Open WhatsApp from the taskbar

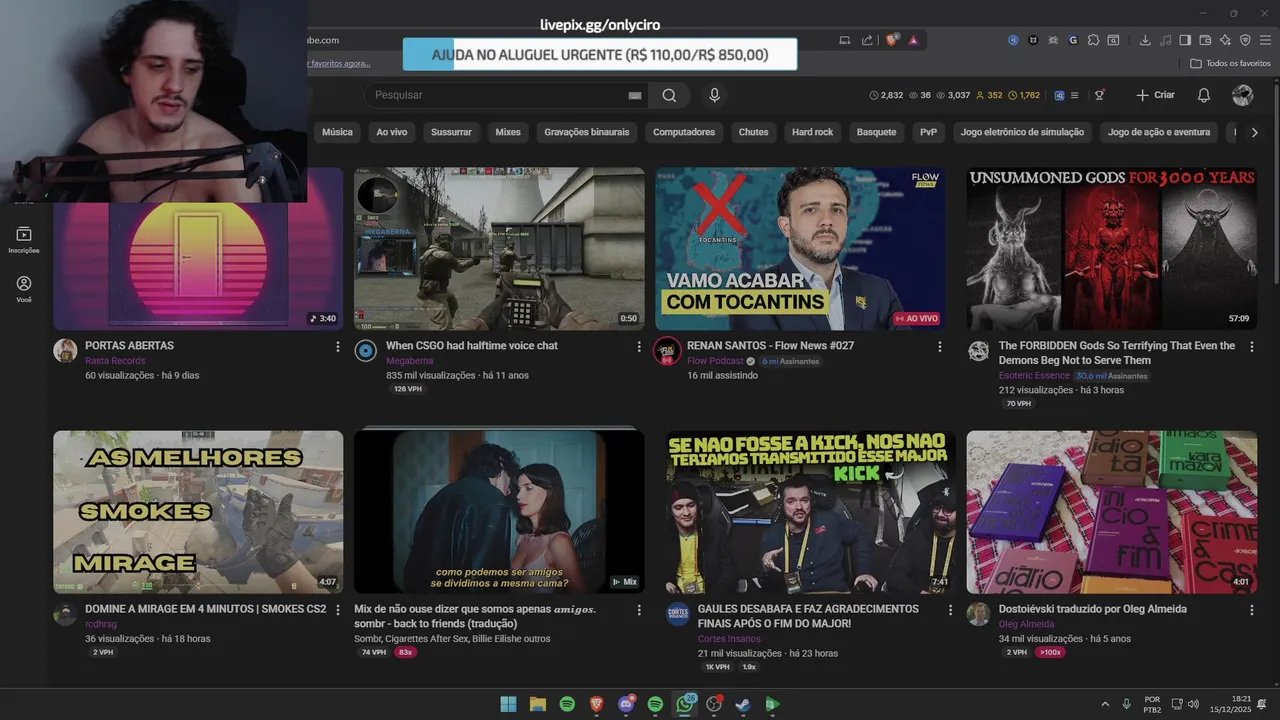click(x=685, y=704)
